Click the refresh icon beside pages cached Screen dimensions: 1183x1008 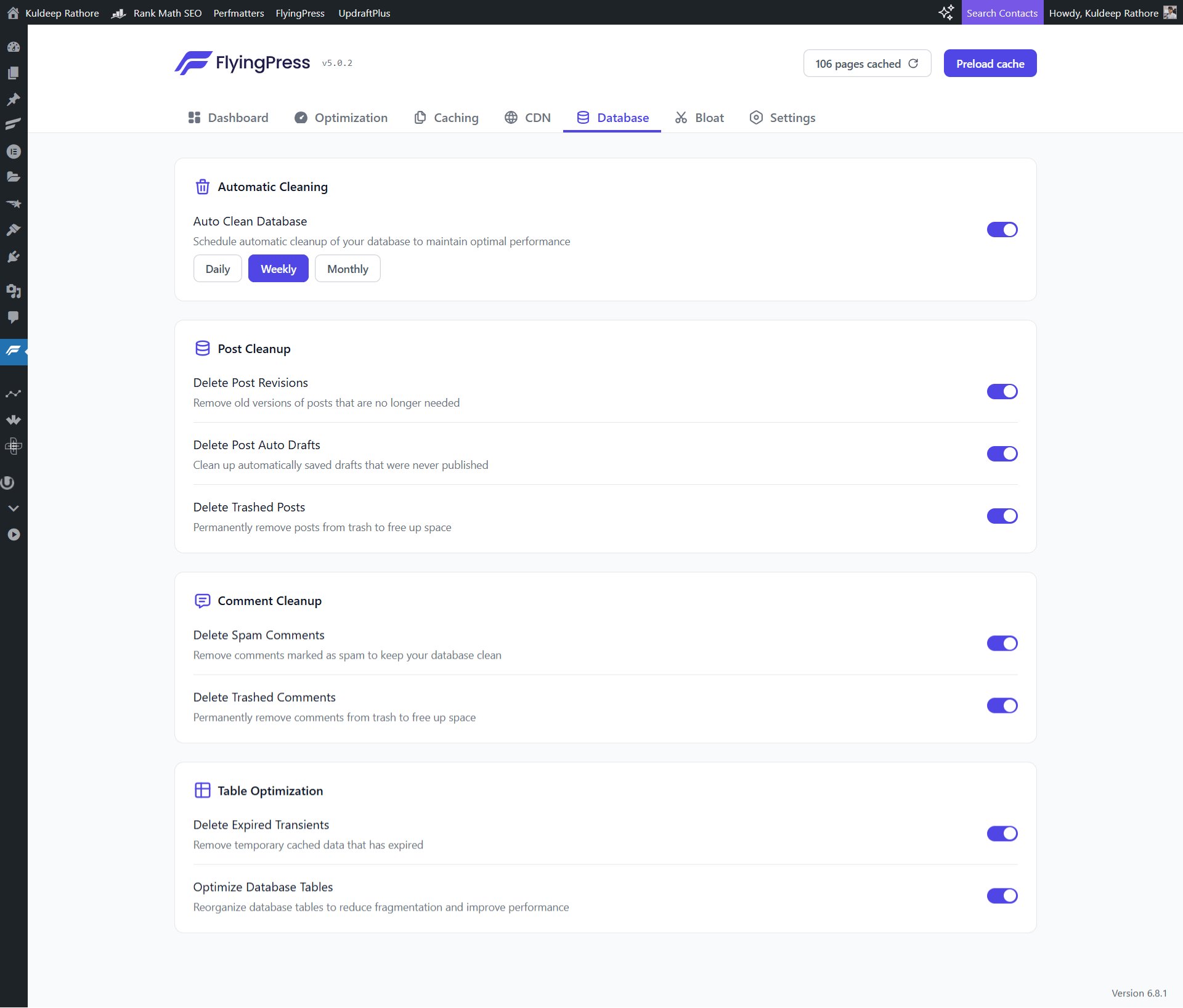(x=913, y=63)
